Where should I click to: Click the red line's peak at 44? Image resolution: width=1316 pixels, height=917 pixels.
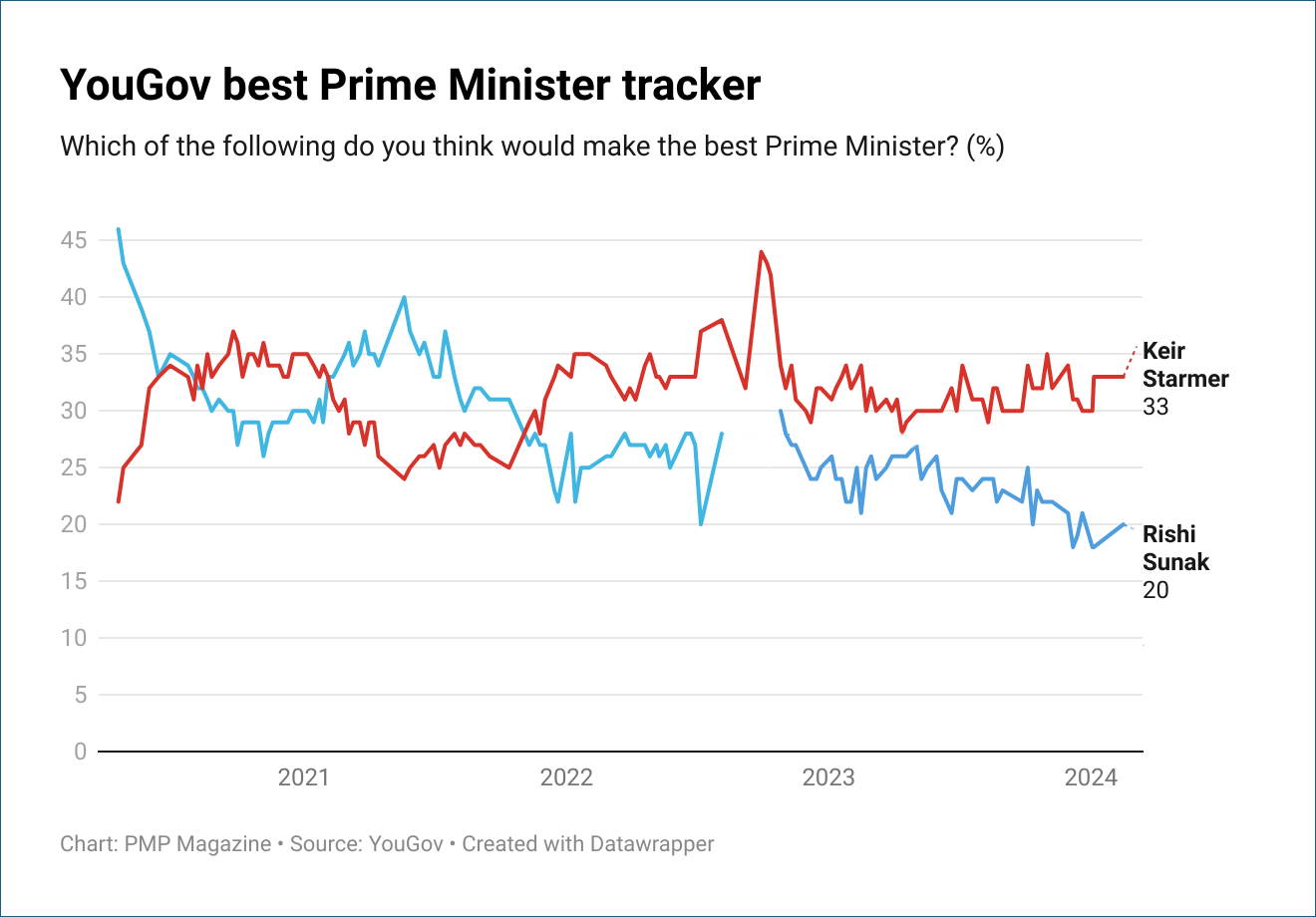pyautogui.click(x=761, y=252)
